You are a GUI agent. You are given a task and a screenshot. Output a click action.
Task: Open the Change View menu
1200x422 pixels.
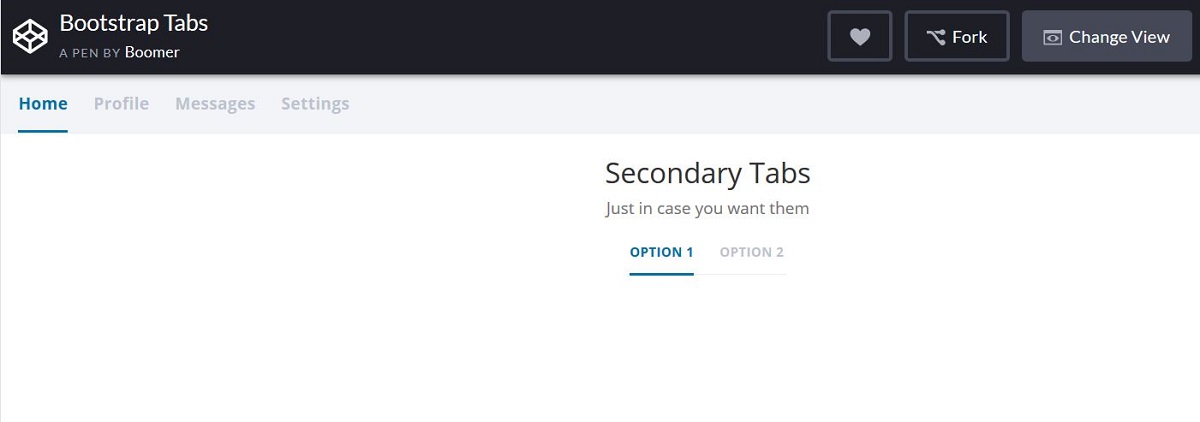coord(1107,37)
